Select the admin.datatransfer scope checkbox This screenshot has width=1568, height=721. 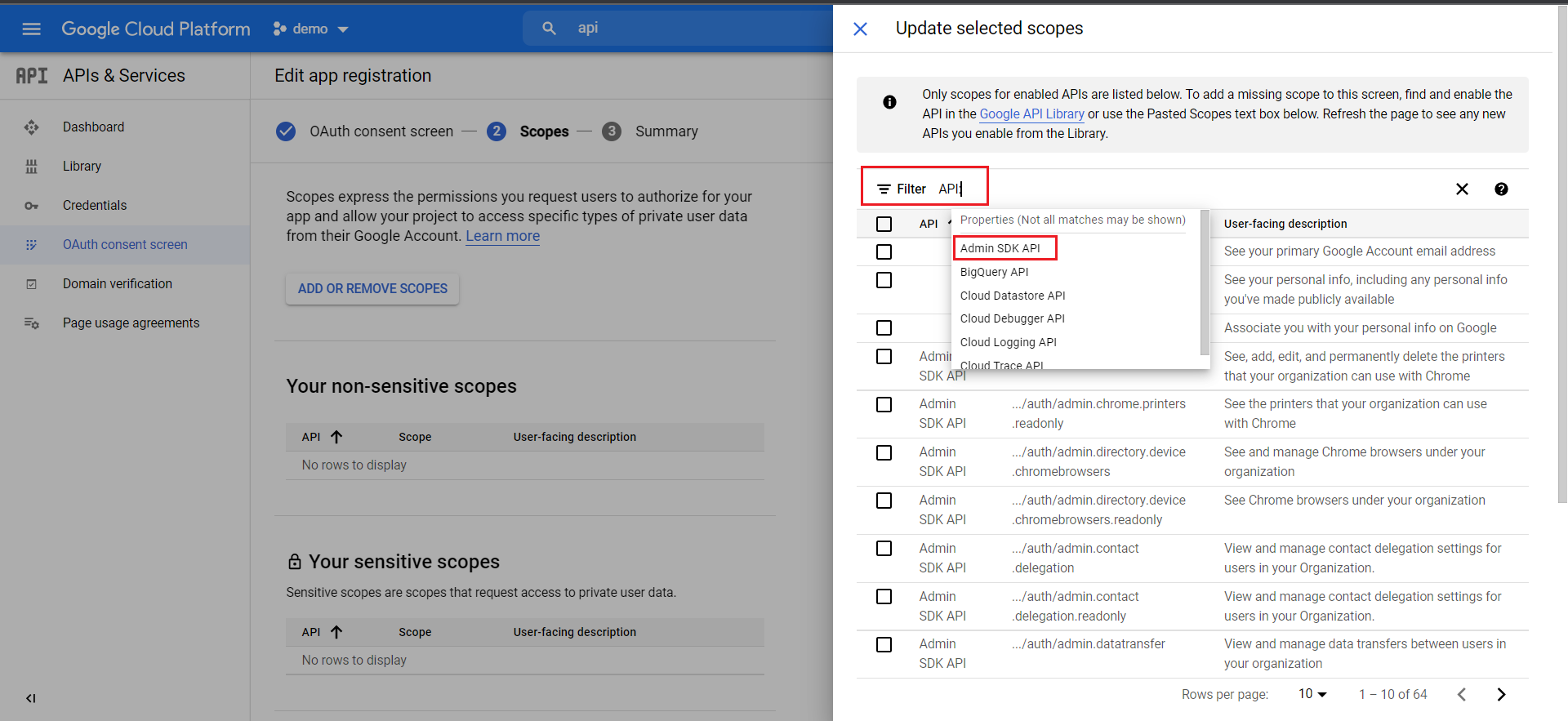coord(884,645)
